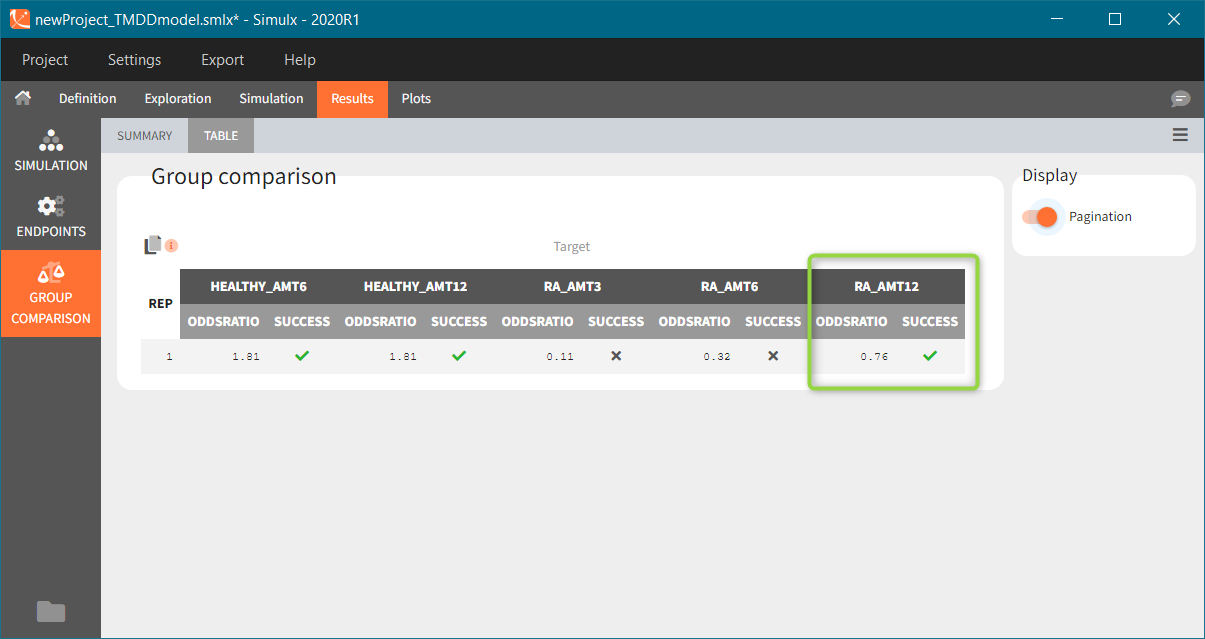This screenshot has width=1205, height=639.
Task: Select the Group Comparison sidebar section
Action: point(51,294)
